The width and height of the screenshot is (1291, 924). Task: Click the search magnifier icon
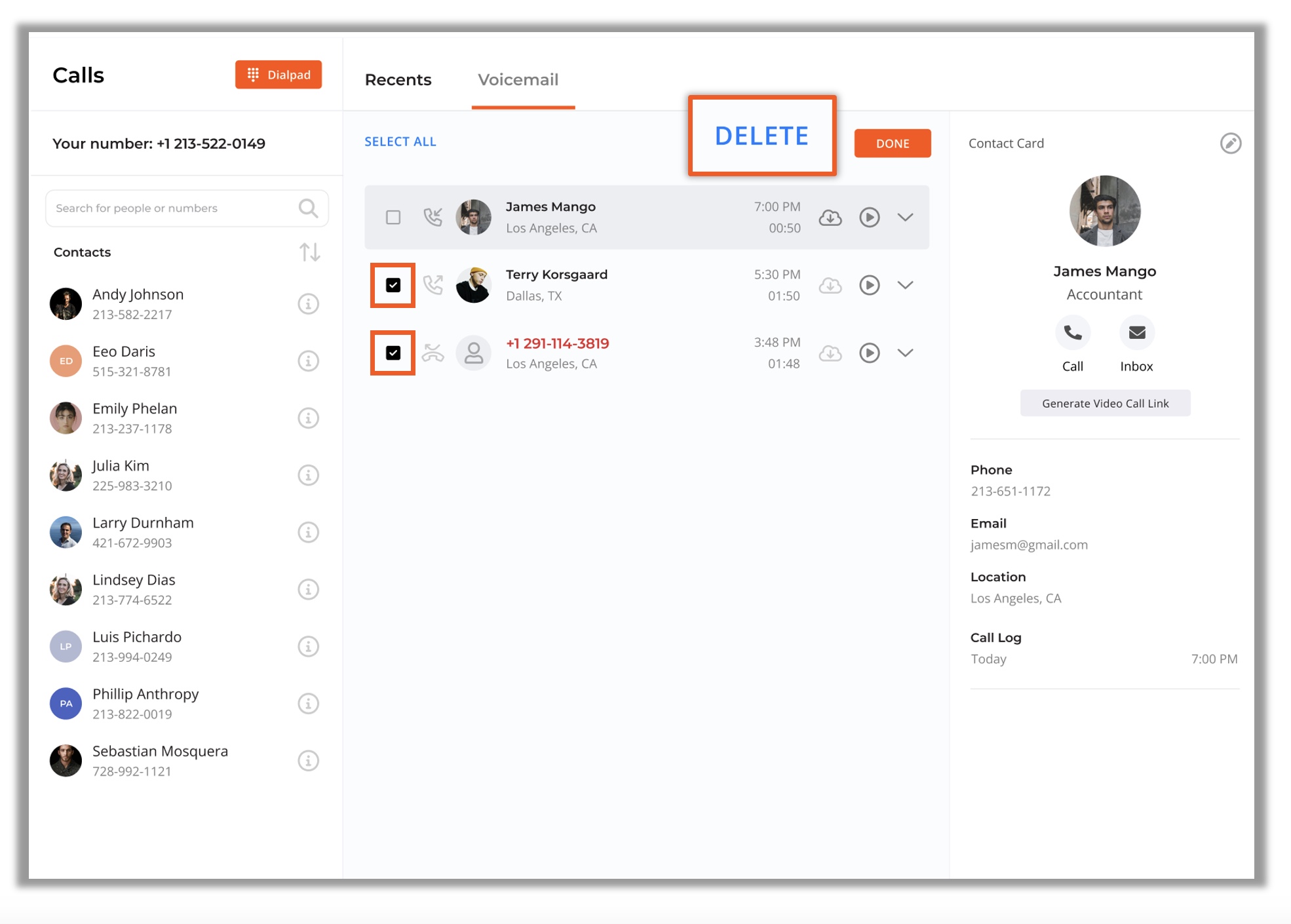(308, 208)
